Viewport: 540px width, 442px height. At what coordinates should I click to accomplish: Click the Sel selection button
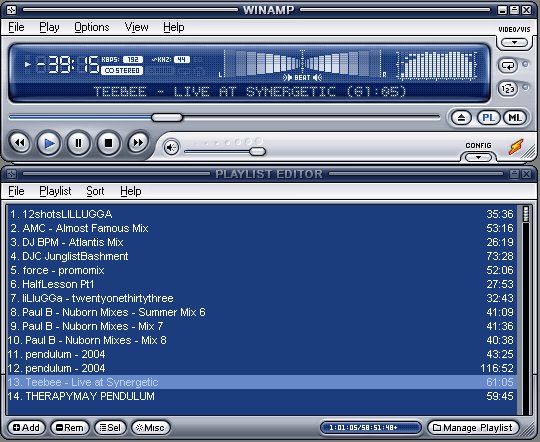point(110,428)
